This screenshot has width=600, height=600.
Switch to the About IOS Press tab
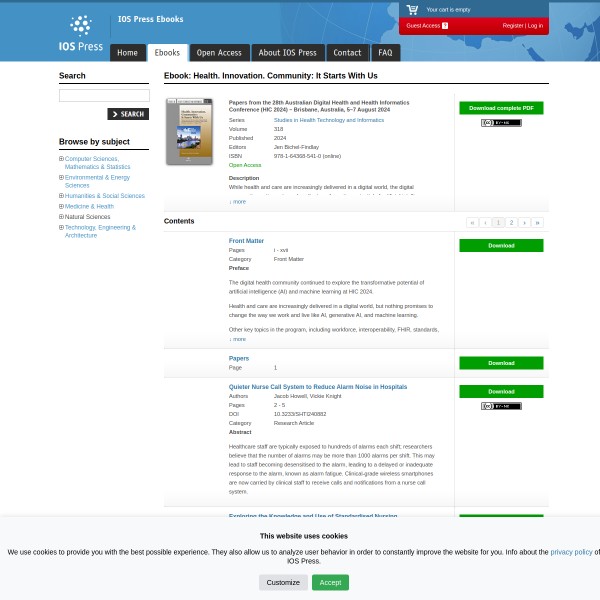(287, 53)
